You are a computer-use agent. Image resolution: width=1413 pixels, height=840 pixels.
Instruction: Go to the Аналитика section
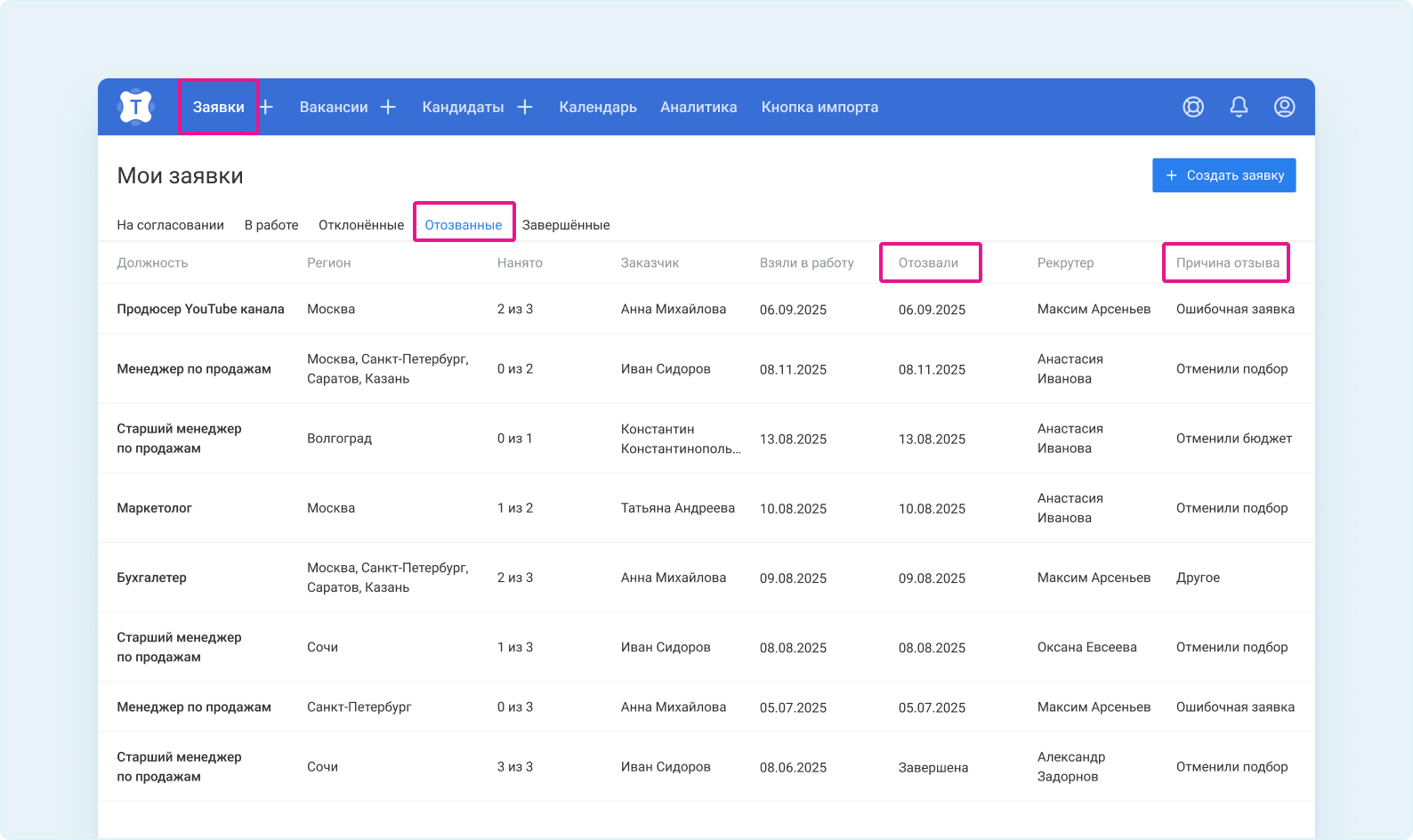(x=698, y=107)
